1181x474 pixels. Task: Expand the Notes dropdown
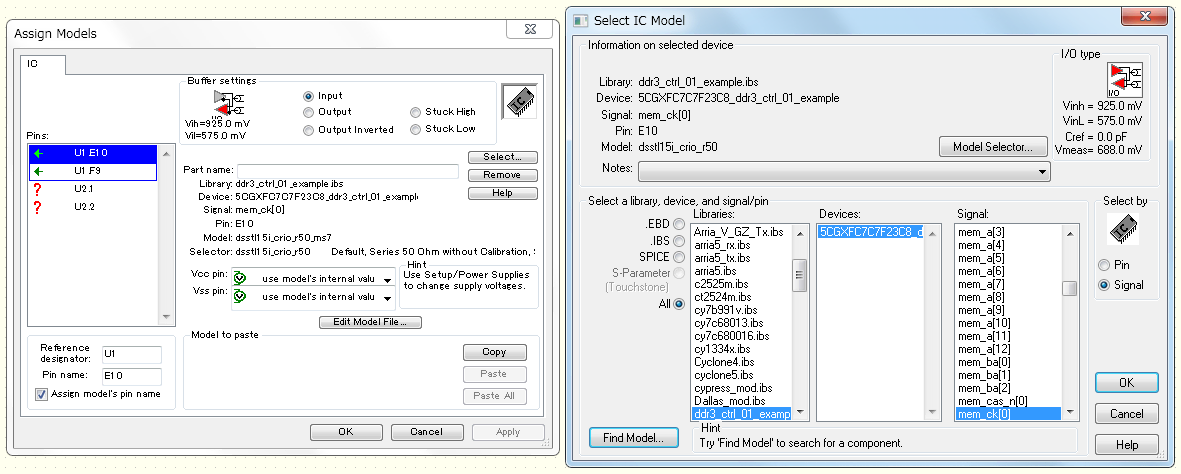point(1043,172)
